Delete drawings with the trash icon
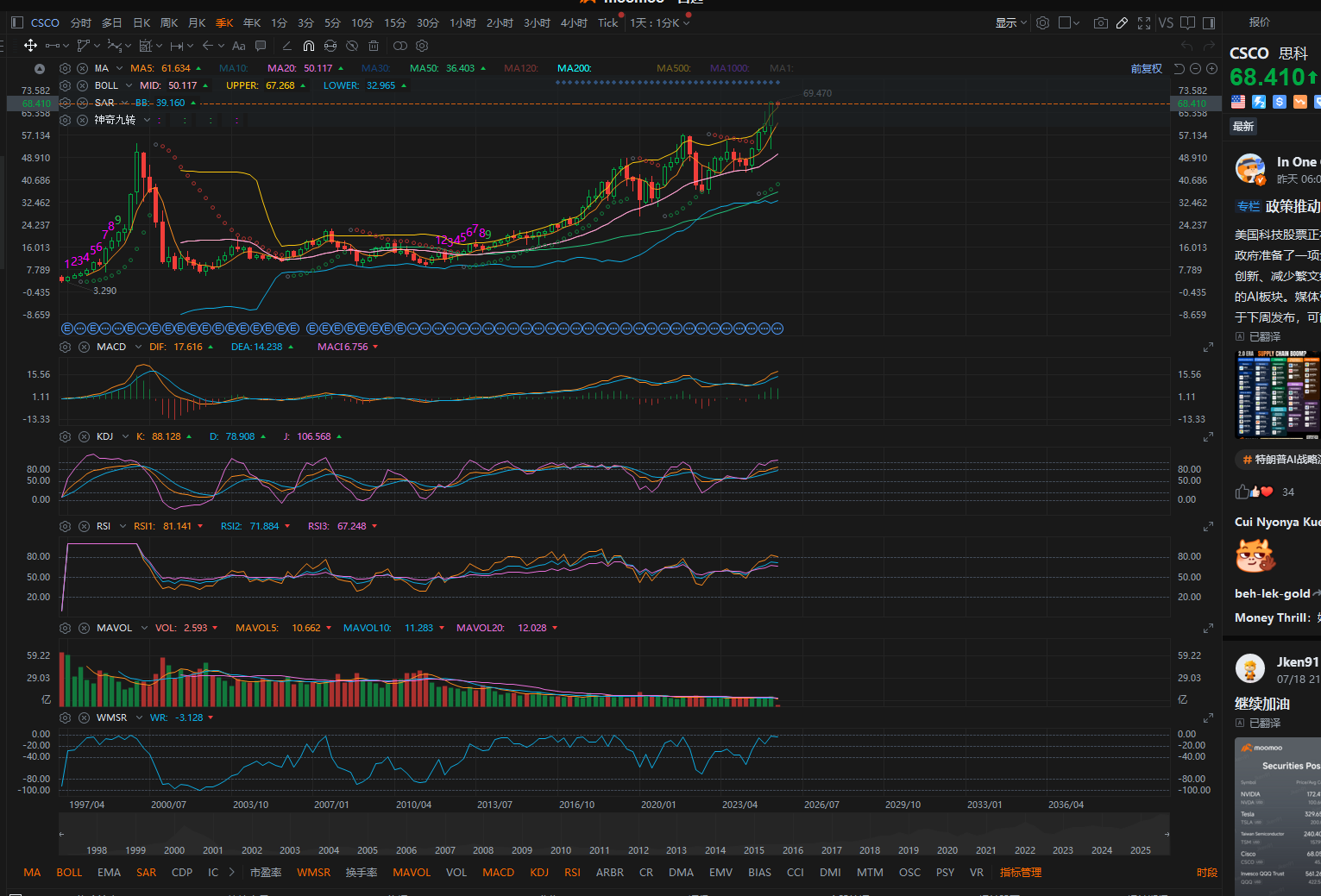1321x896 pixels. click(374, 46)
